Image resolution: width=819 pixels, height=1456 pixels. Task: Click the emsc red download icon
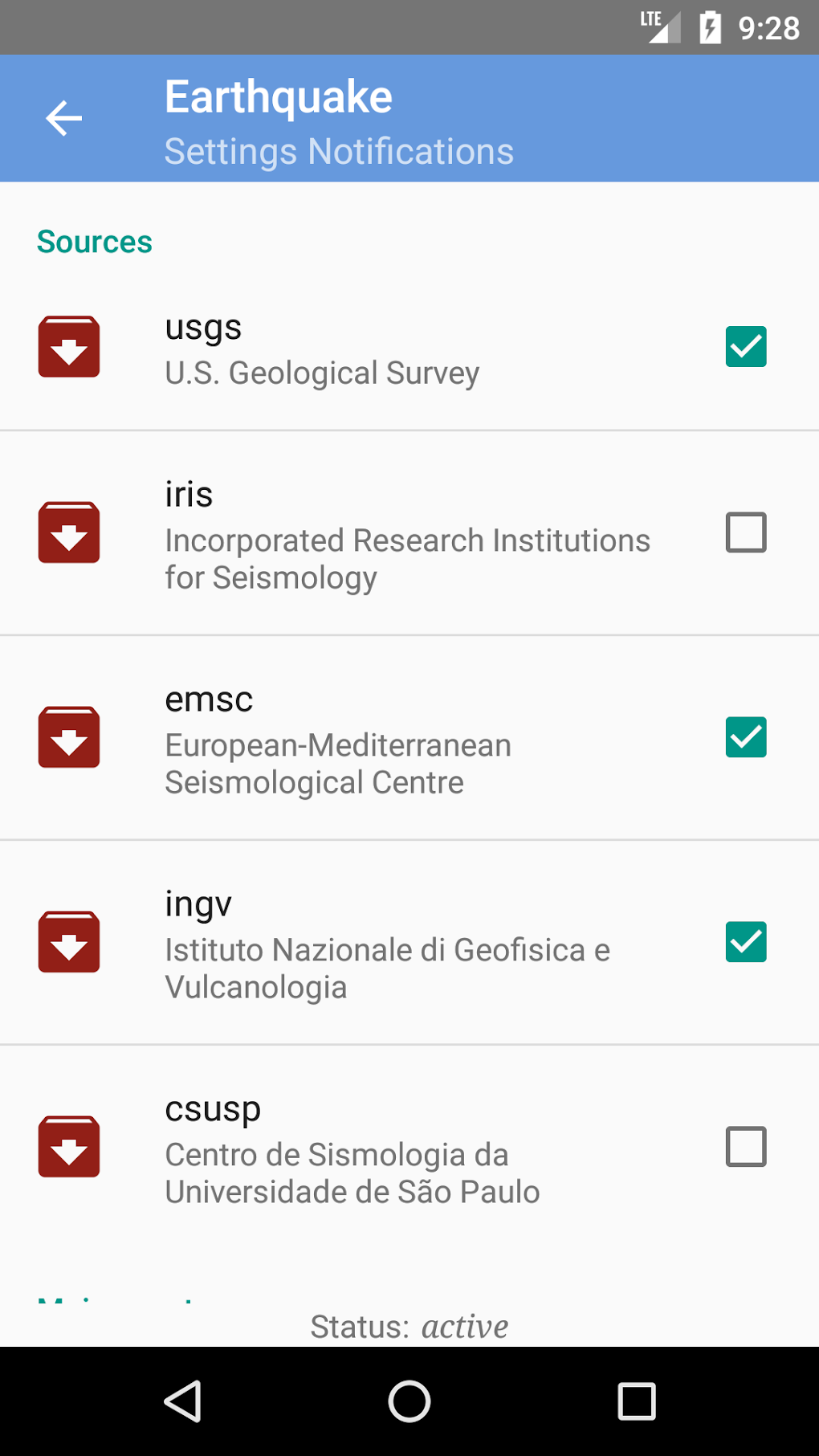click(69, 737)
